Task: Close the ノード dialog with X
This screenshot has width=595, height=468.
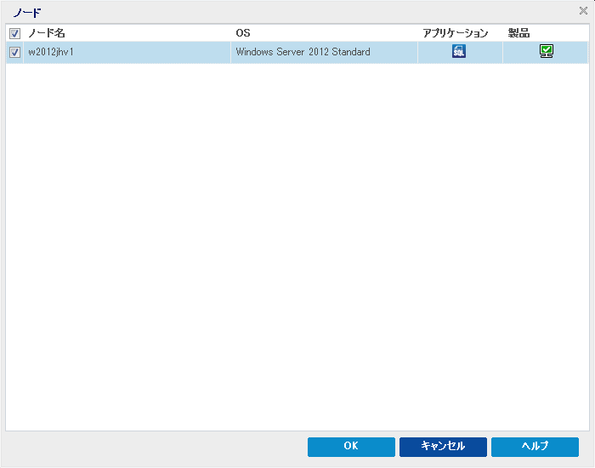Action: (x=583, y=11)
